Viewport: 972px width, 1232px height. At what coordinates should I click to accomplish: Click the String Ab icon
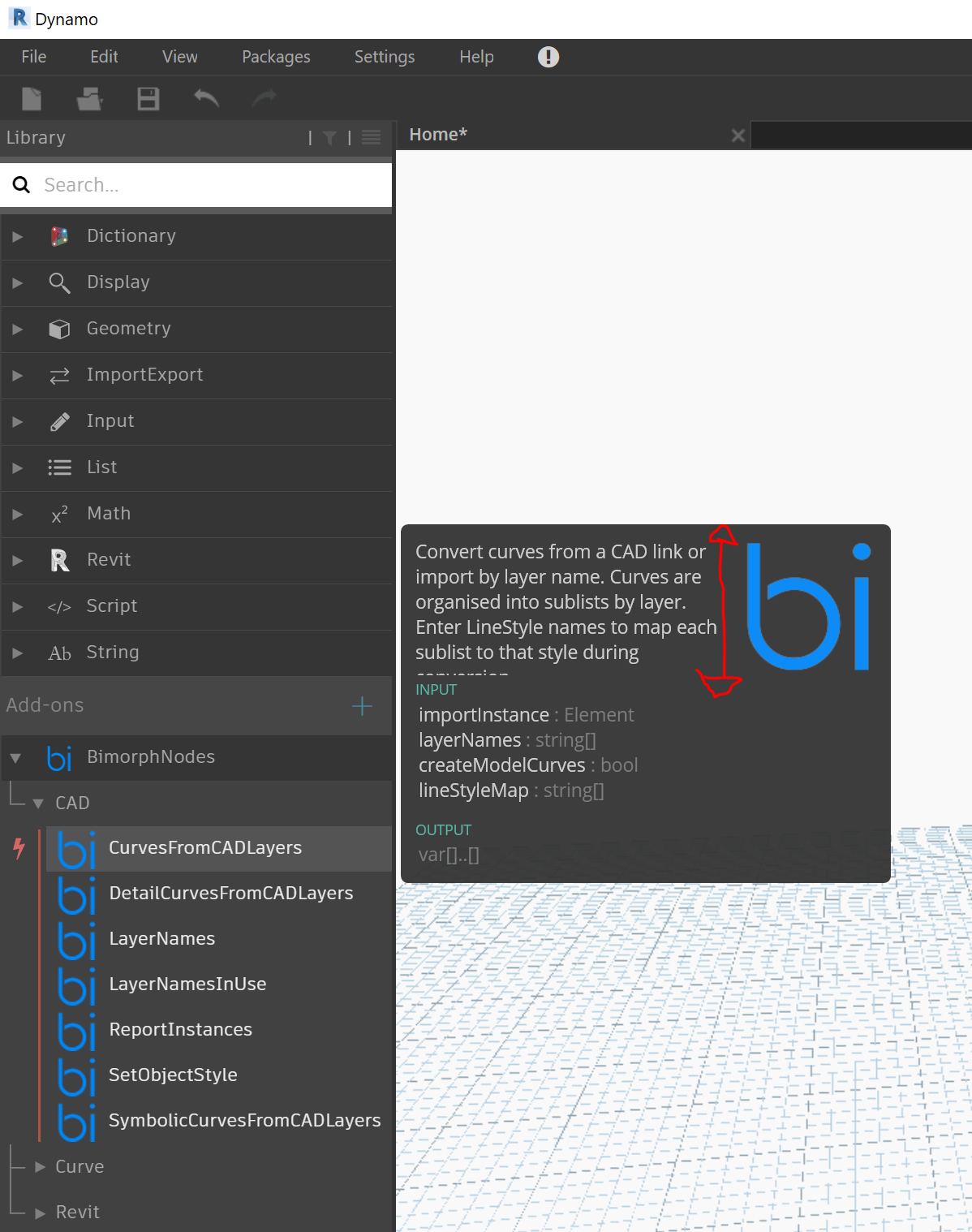pos(59,653)
